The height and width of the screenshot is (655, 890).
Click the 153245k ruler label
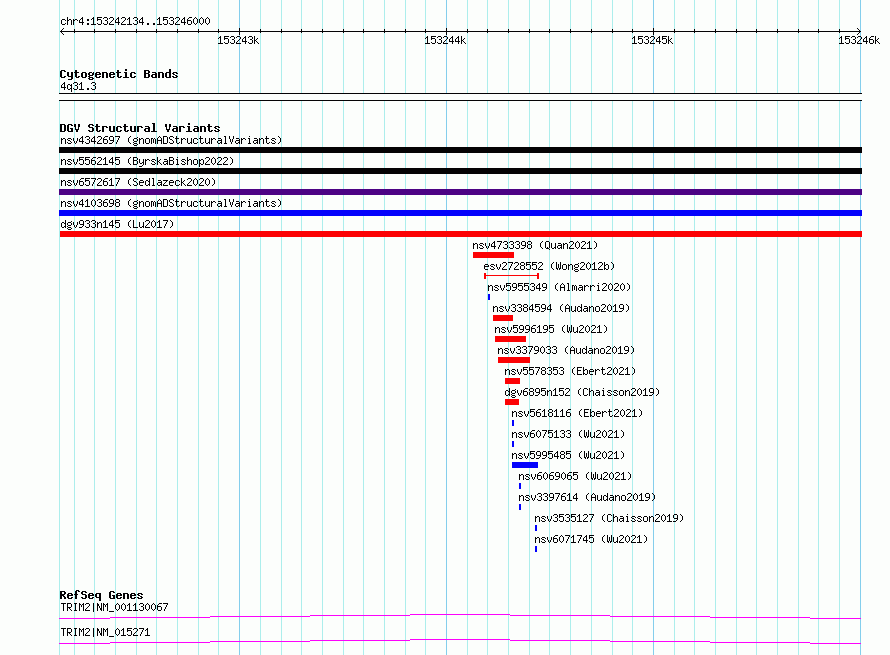coord(652,40)
